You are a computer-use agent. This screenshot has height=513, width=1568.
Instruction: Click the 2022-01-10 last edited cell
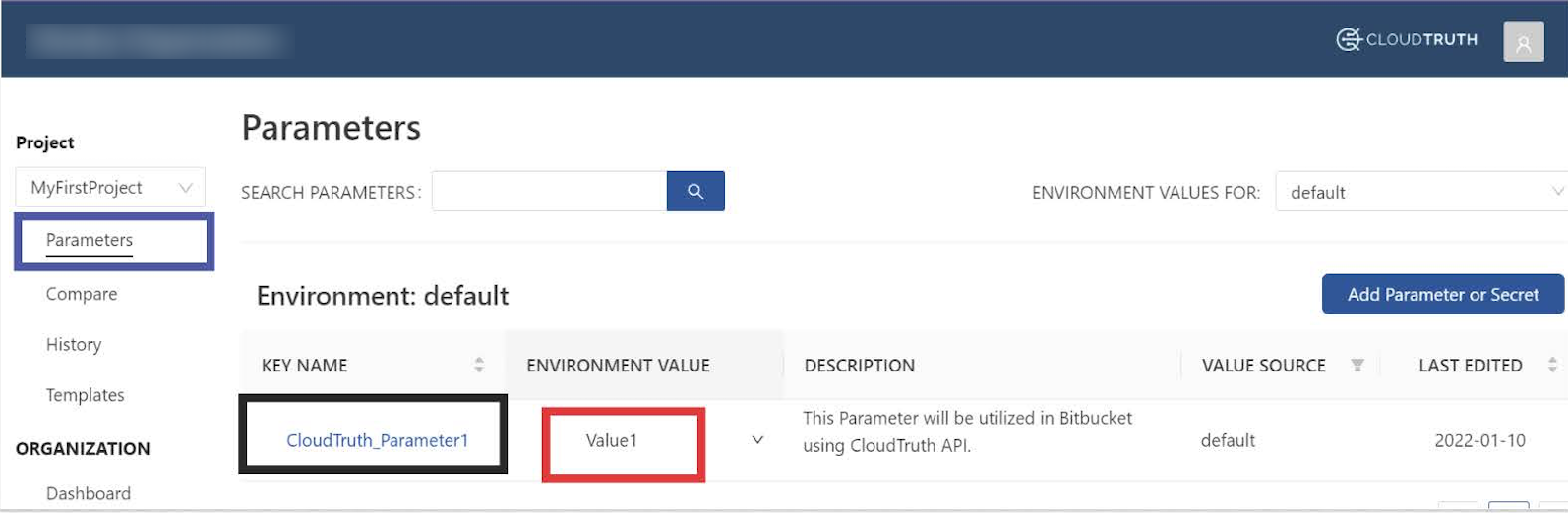click(x=1479, y=440)
